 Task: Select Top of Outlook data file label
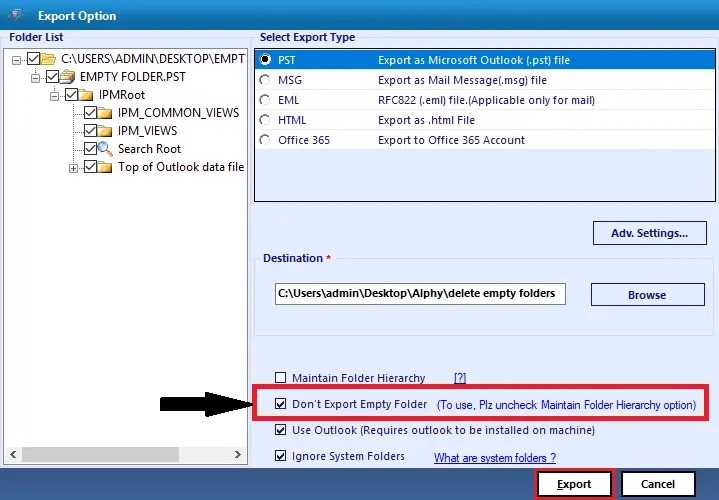click(x=181, y=167)
